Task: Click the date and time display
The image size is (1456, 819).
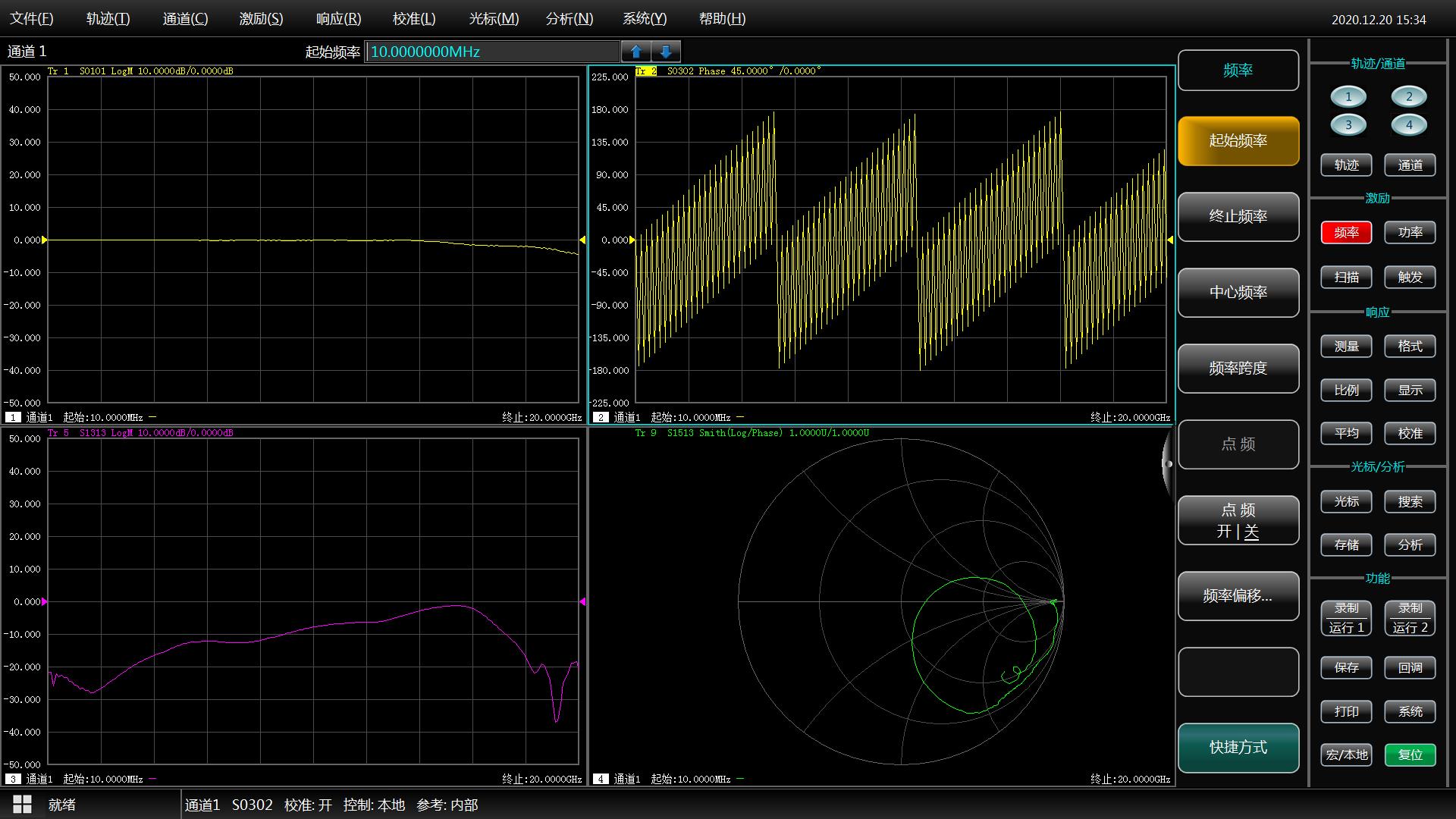Action: click(x=1379, y=20)
